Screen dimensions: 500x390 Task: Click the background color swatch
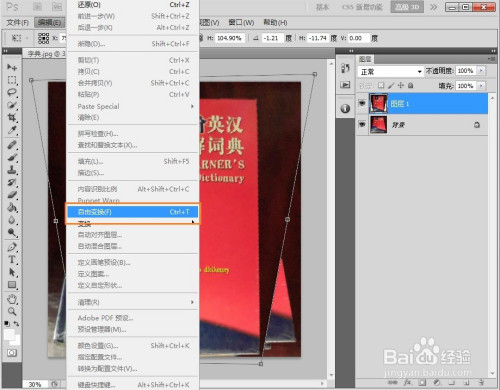pyautogui.click(x=17, y=342)
